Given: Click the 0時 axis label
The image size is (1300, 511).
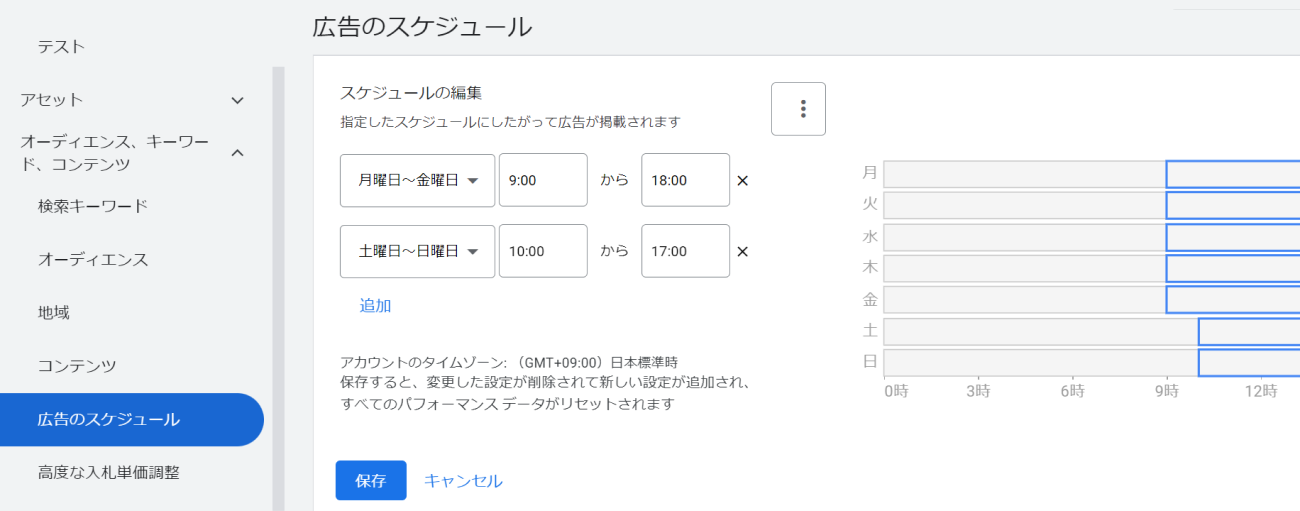Looking at the screenshot, I should (x=896, y=391).
